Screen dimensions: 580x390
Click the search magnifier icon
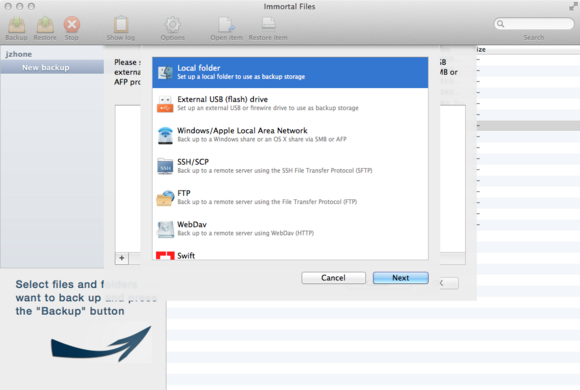(500, 24)
